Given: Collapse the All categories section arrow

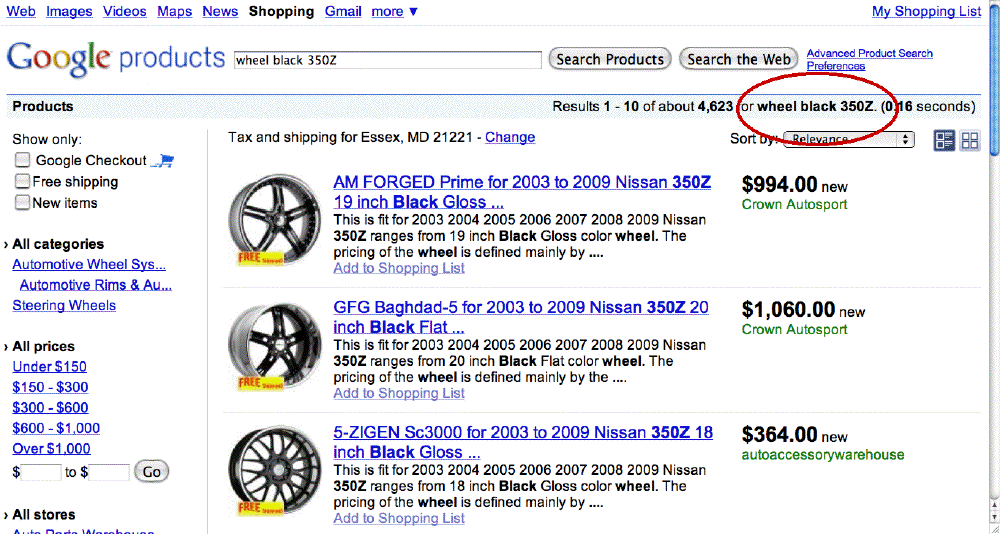Looking at the screenshot, I should click(6, 244).
